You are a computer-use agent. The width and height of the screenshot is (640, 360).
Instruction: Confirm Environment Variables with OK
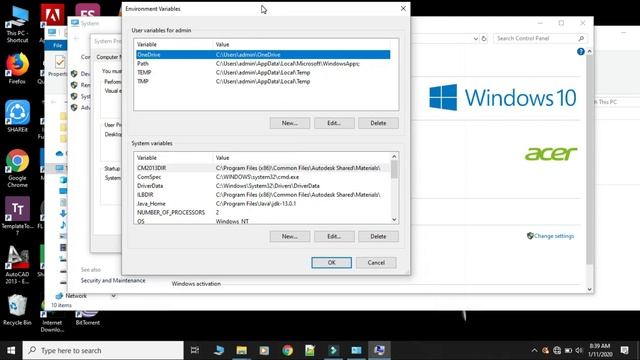tap(331, 262)
